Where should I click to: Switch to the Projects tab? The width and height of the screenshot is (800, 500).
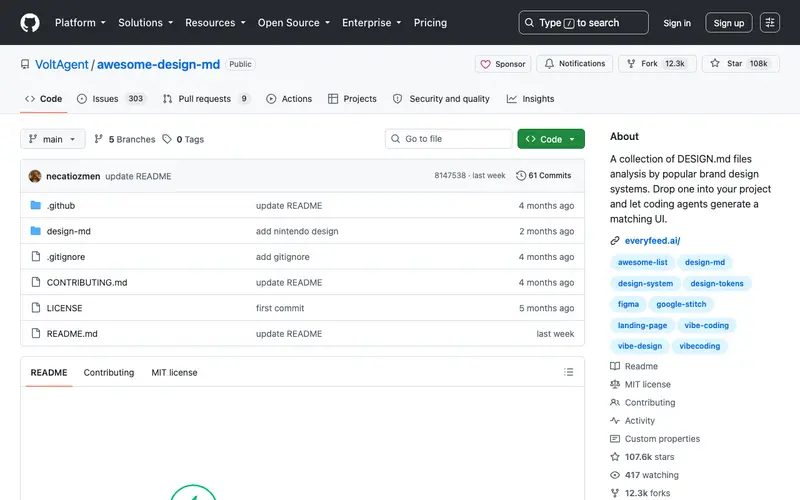pyautogui.click(x=352, y=99)
